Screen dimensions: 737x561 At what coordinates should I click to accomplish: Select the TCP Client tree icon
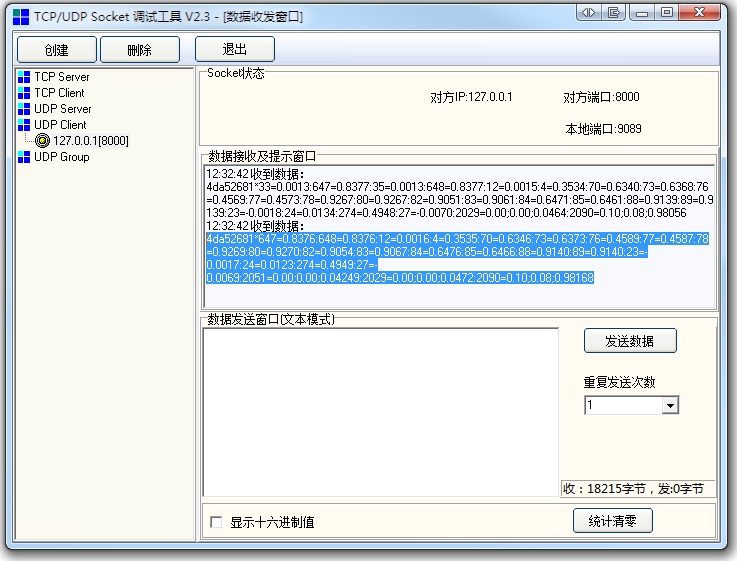click(24, 93)
